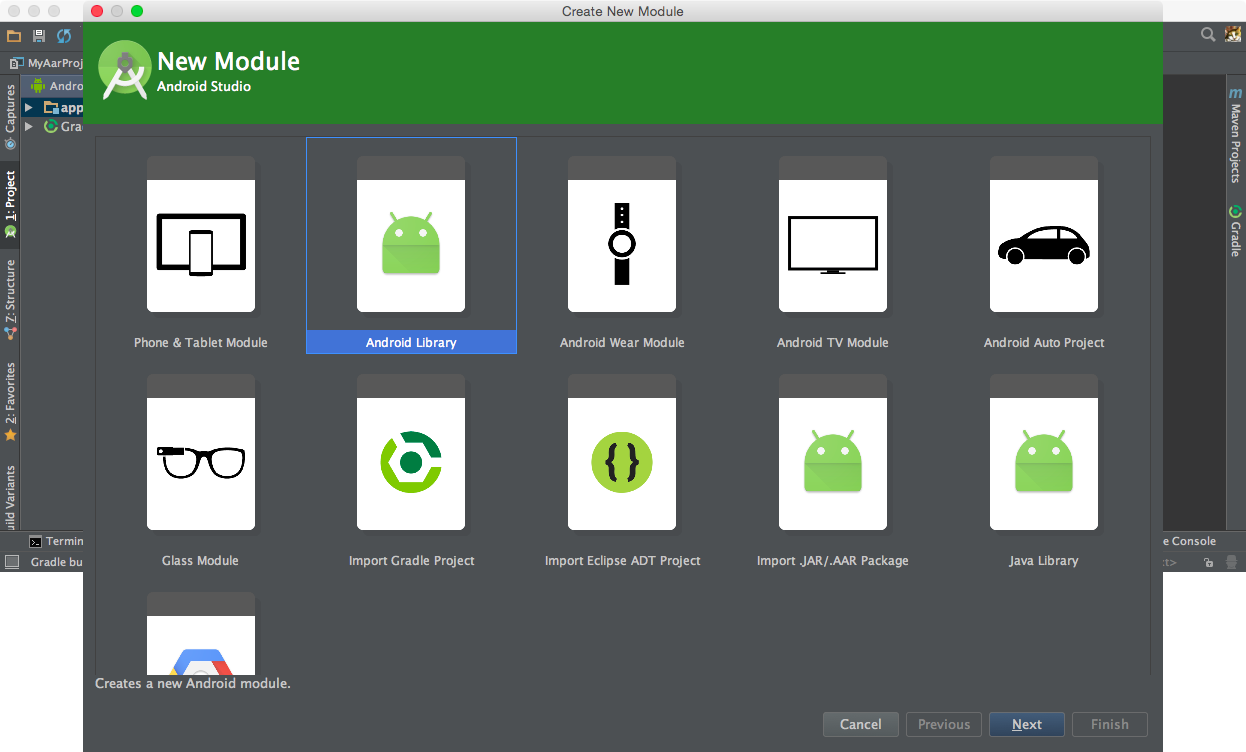Open the Gradle panel via its elephant-circle icon
Screen dimensions: 1246x752
point(1235,212)
